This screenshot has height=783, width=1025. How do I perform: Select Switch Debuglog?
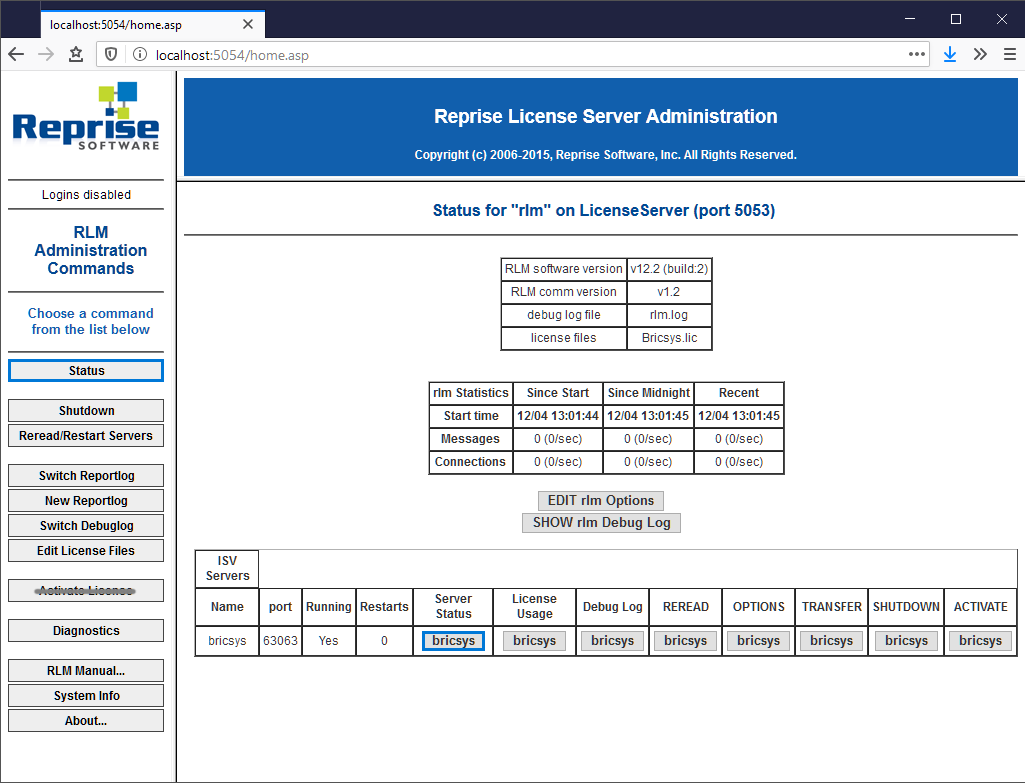click(x=86, y=525)
